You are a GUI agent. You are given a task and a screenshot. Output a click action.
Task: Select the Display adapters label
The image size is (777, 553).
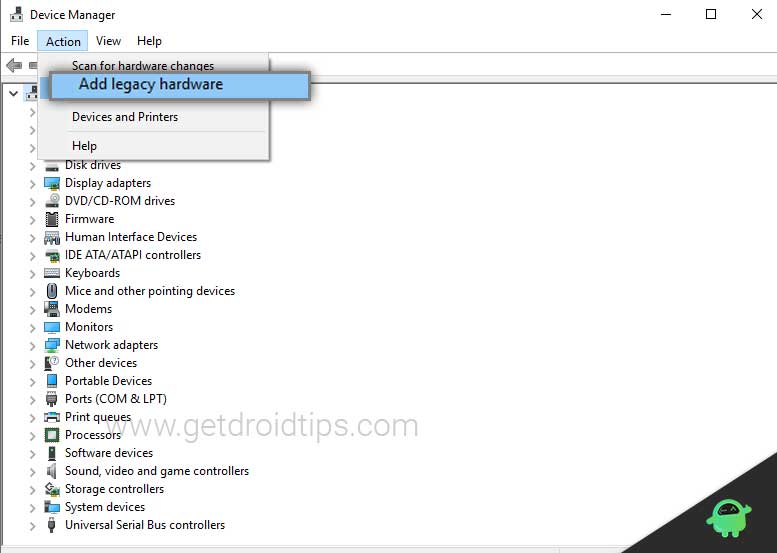(108, 183)
